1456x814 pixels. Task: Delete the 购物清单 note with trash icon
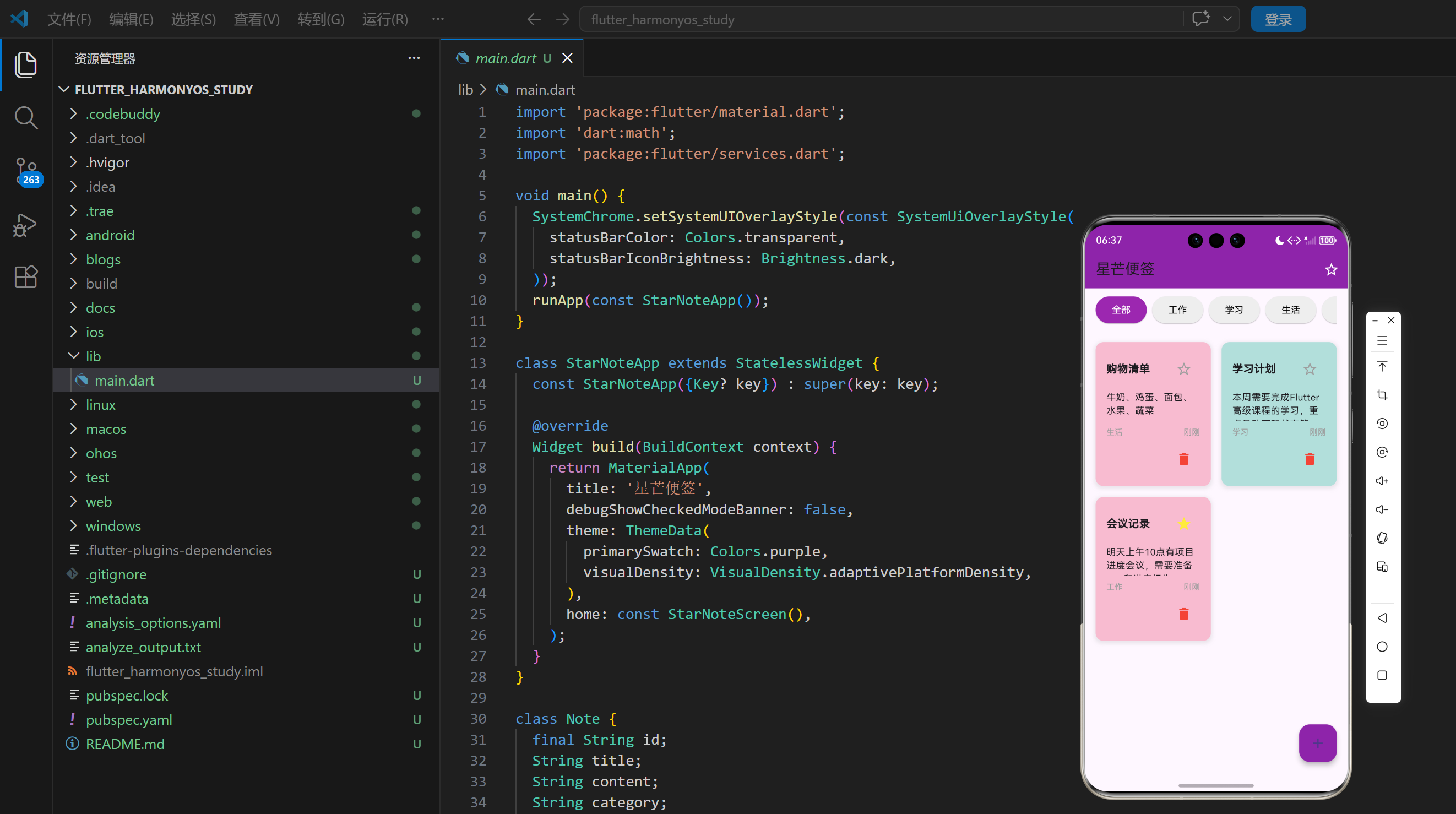(1183, 459)
